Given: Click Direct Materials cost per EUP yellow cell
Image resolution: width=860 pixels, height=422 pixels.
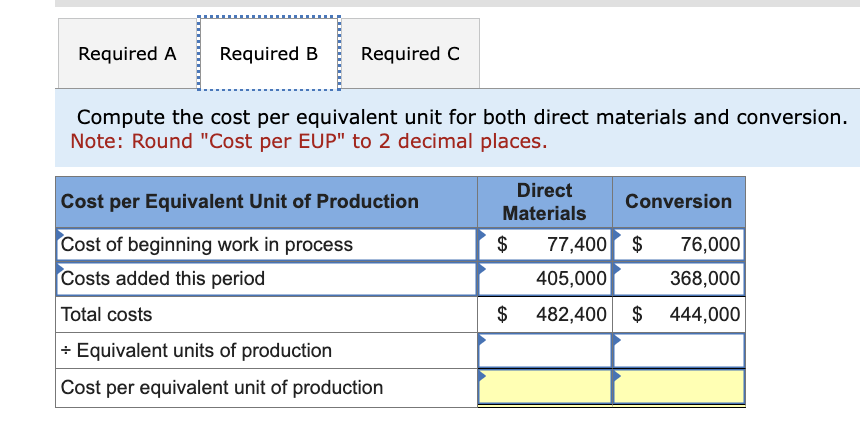Looking at the screenshot, I should click(545, 387).
